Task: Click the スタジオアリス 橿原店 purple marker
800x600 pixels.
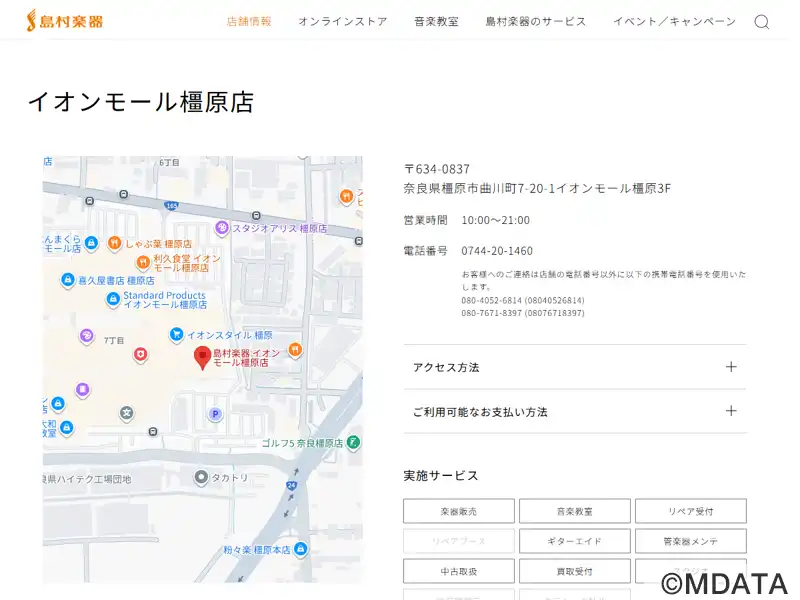Action: pos(221,228)
